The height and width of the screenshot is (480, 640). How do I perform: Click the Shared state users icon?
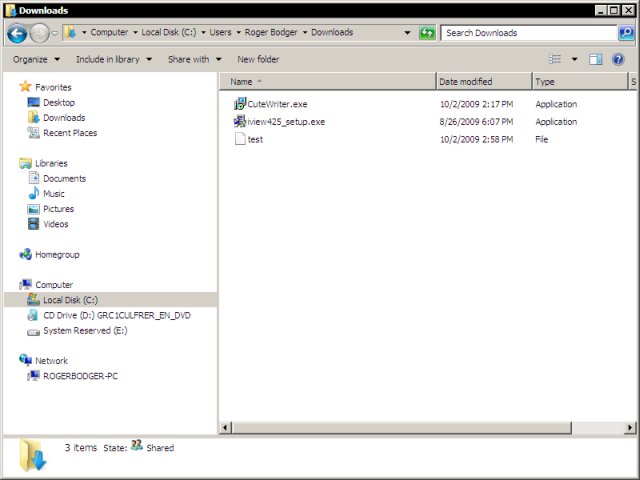pos(137,445)
